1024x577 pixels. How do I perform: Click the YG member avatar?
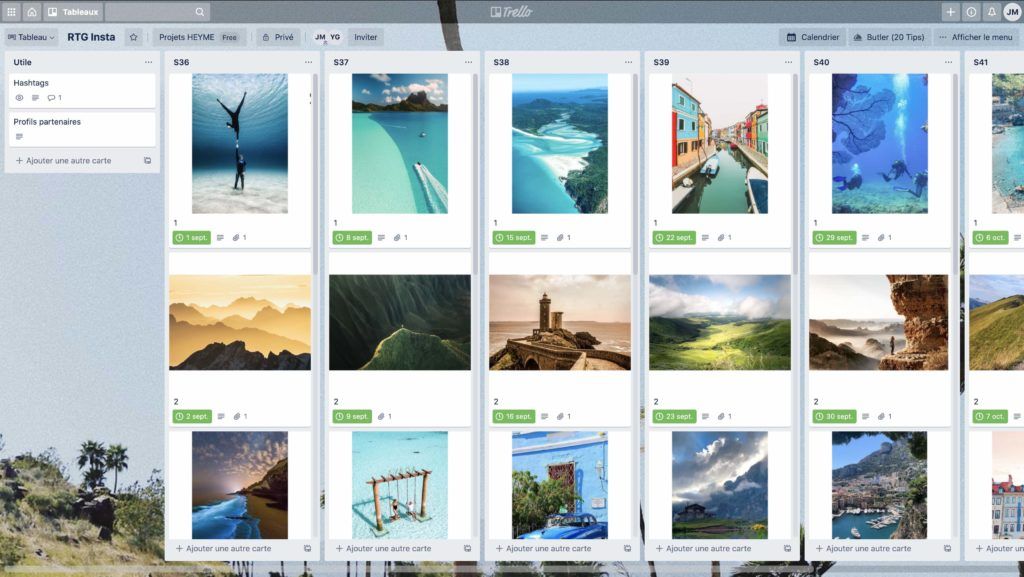click(335, 37)
